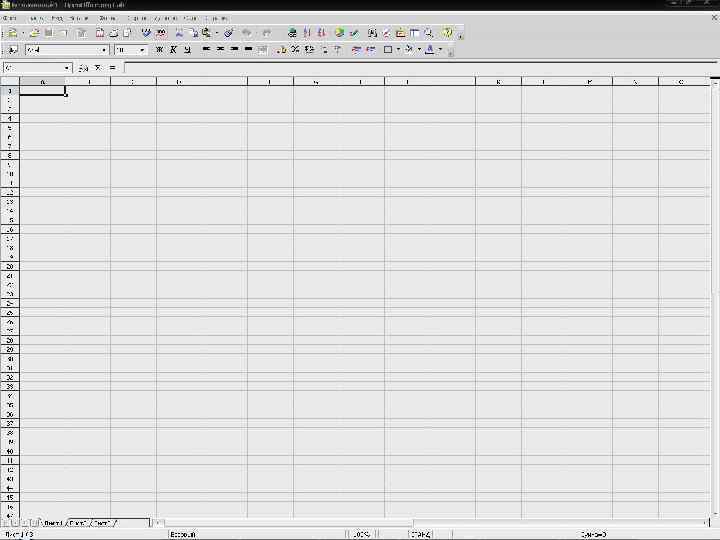720x540 pixels.
Task: Merge the selected cells
Action: (262, 50)
